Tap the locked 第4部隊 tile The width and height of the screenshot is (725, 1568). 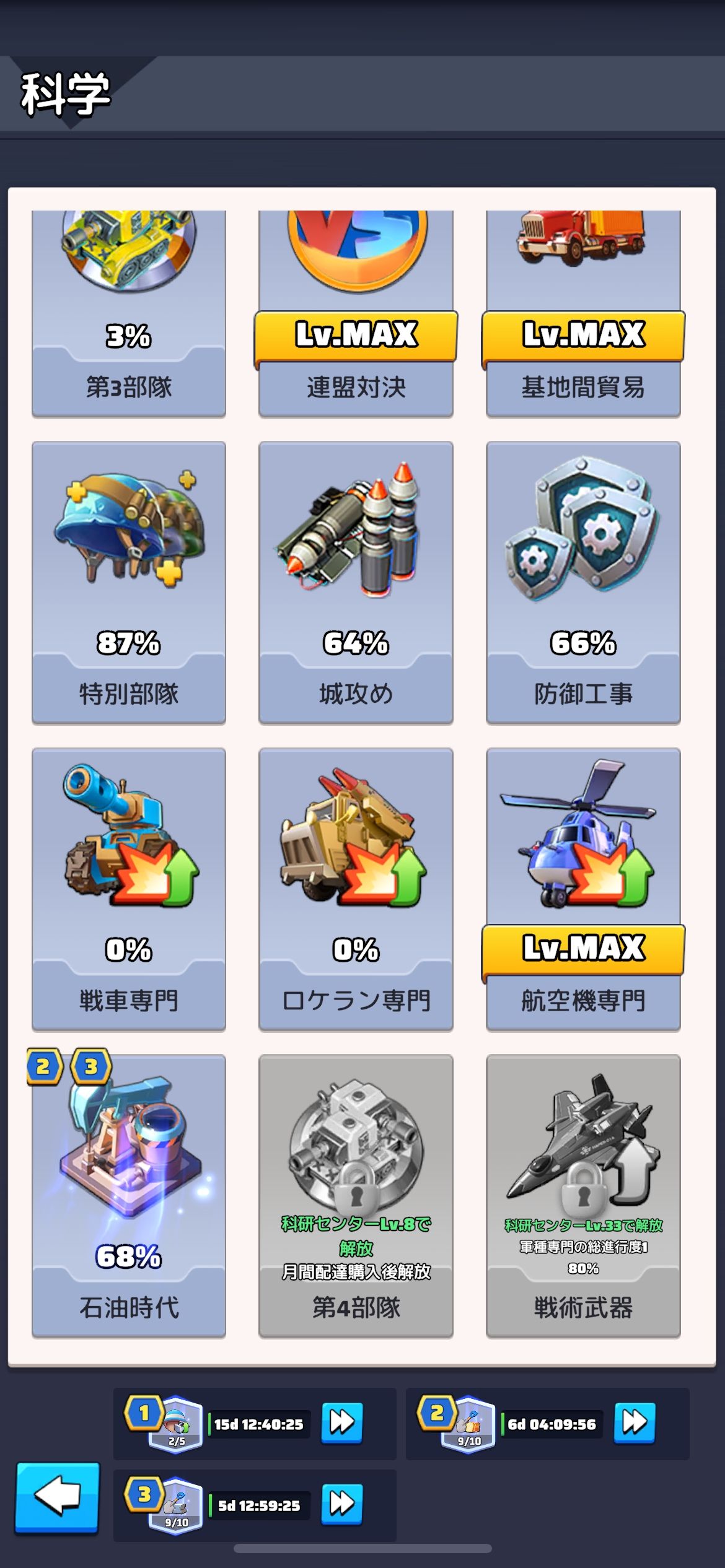(x=356, y=1196)
